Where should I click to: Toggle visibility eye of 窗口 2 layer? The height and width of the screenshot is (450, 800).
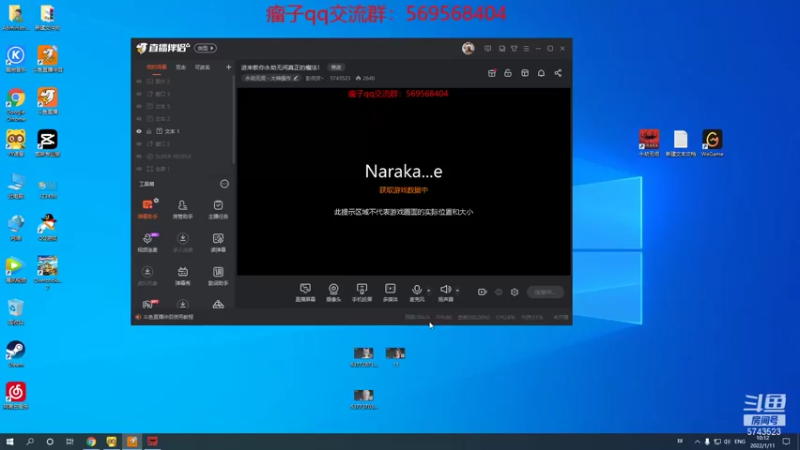pos(139,144)
